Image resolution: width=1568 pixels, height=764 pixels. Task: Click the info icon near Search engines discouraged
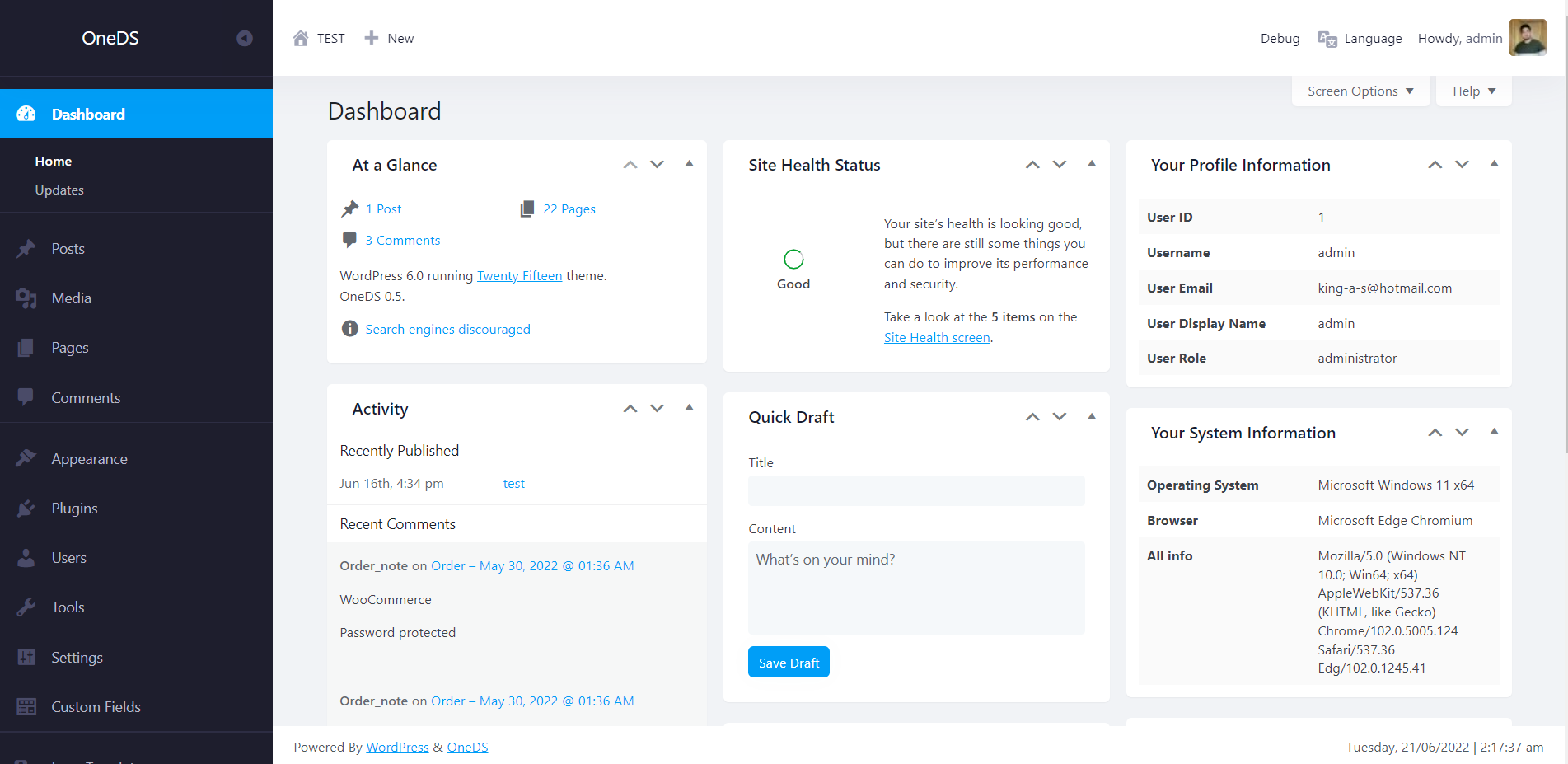(x=349, y=329)
